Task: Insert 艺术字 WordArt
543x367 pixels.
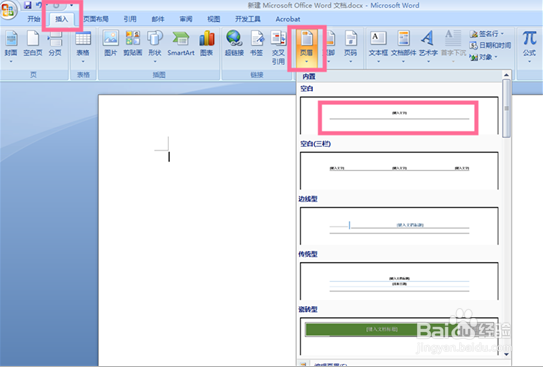Action: 428,47
